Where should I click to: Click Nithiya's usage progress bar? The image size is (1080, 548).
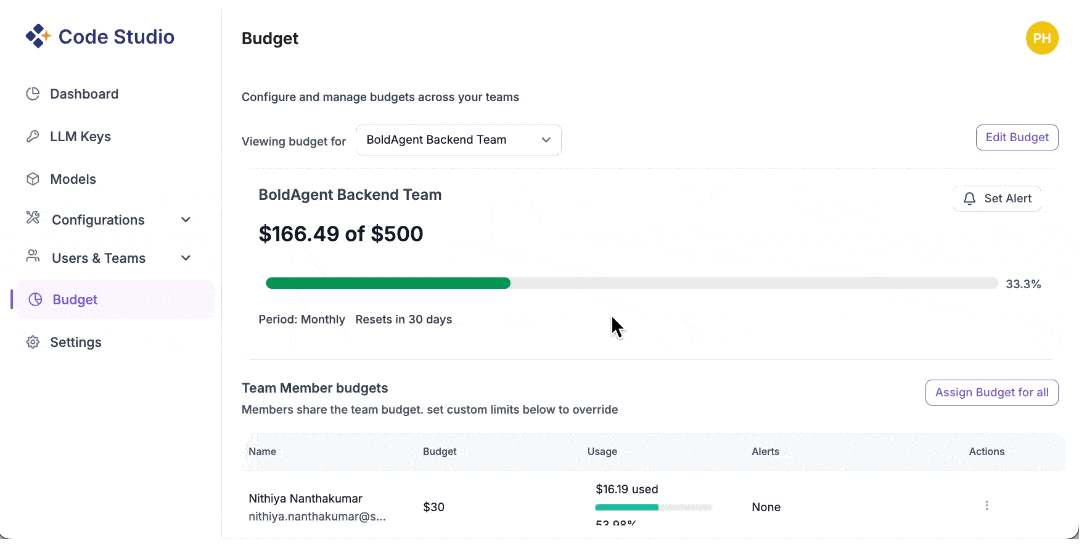click(x=654, y=507)
